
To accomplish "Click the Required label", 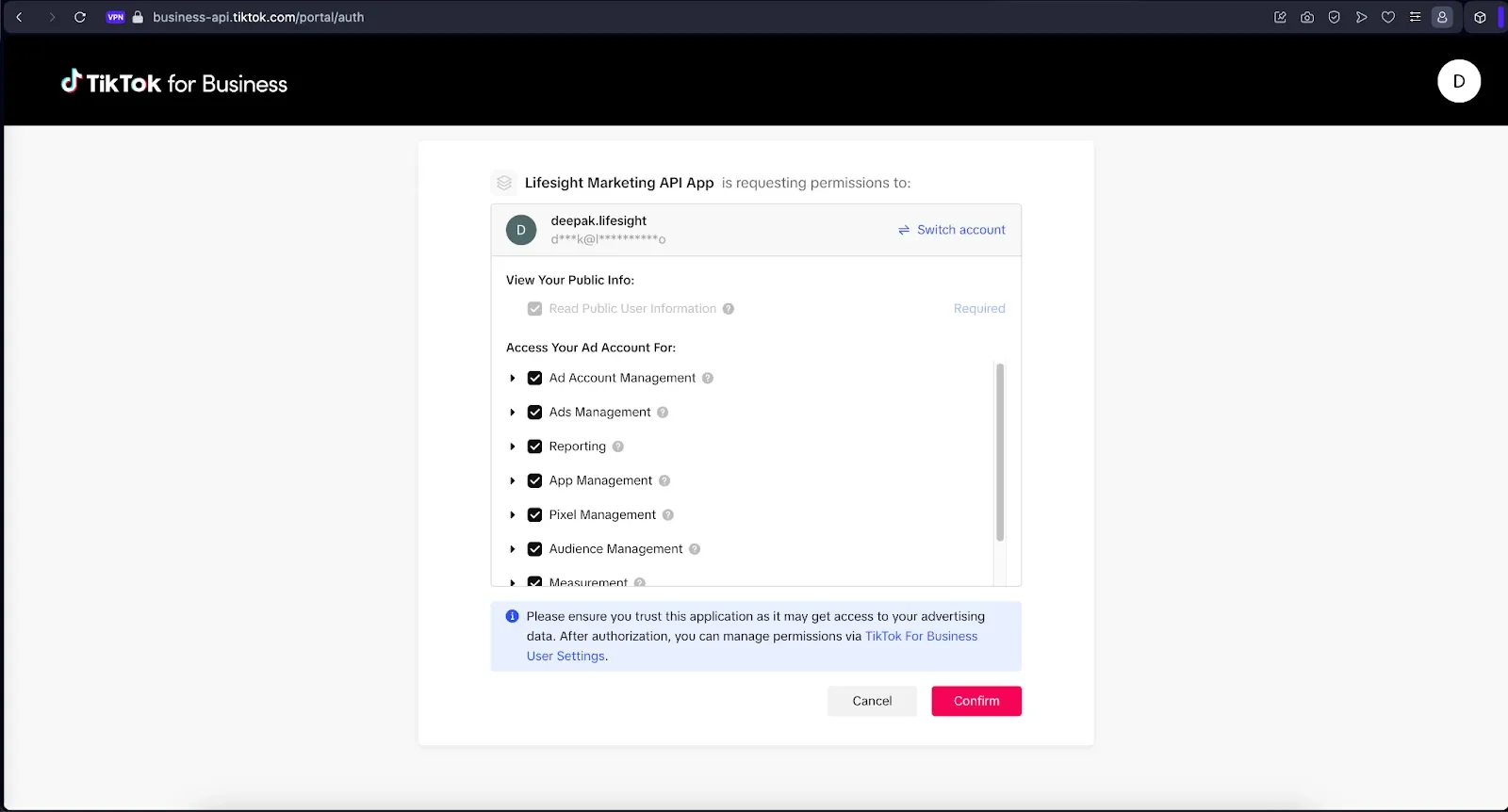I will 979,309.
